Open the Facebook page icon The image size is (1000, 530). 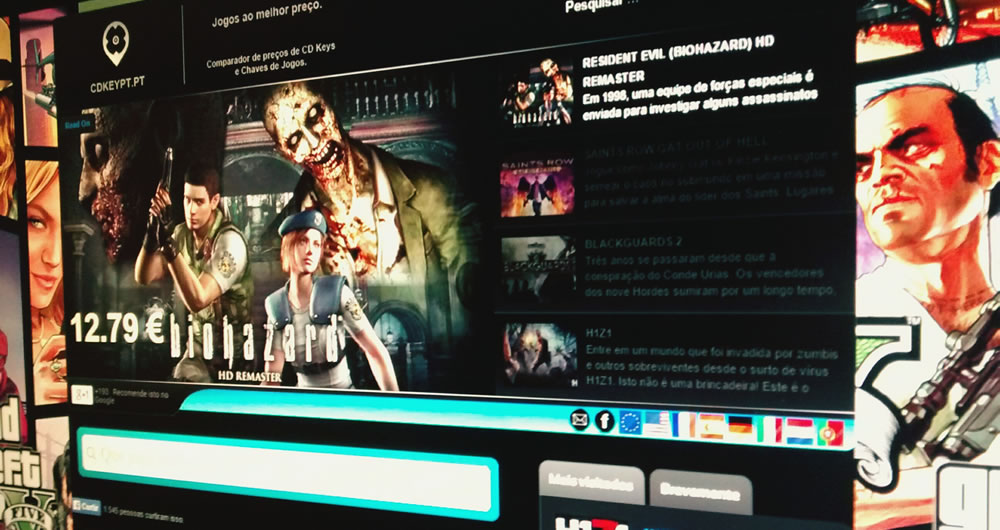pyautogui.click(x=605, y=421)
